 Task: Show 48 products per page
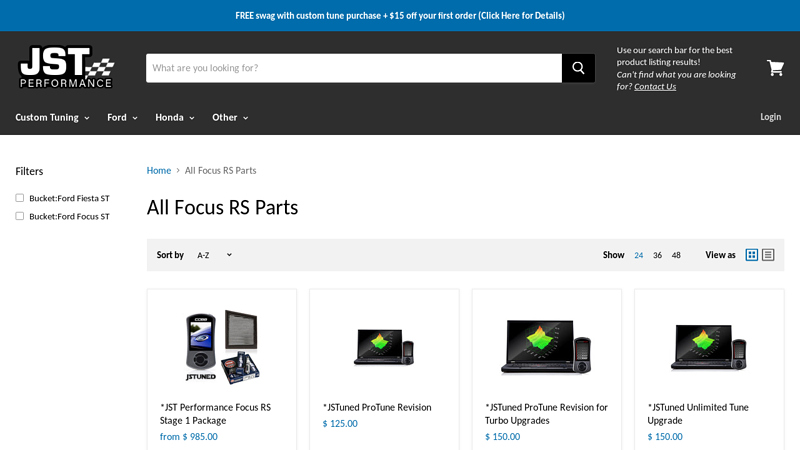(x=676, y=255)
